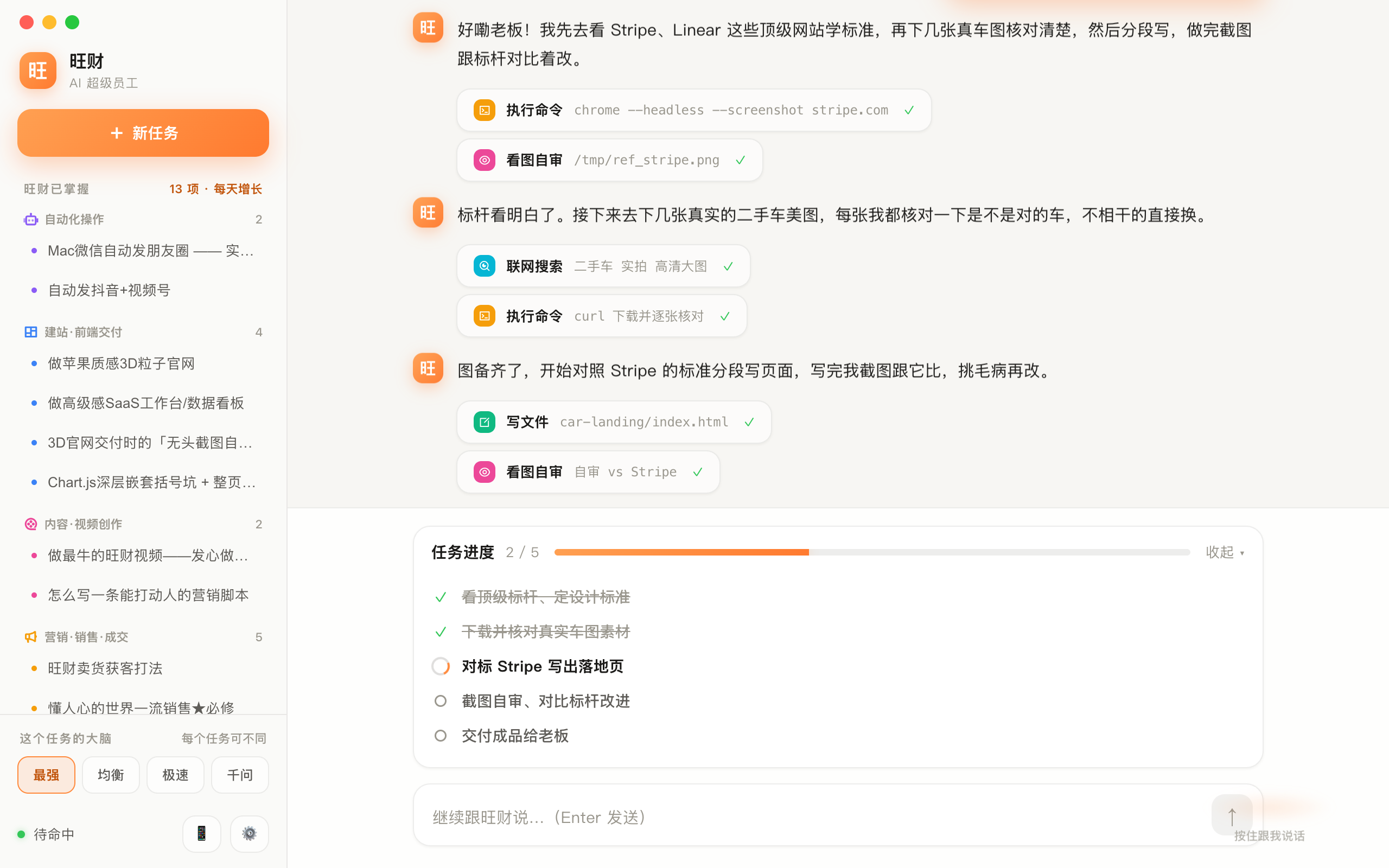Image resolution: width=1389 pixels, height=868 pixels.
Task: Click eye icon on 自审 vs Stripe card
Action: click(485, 472)
